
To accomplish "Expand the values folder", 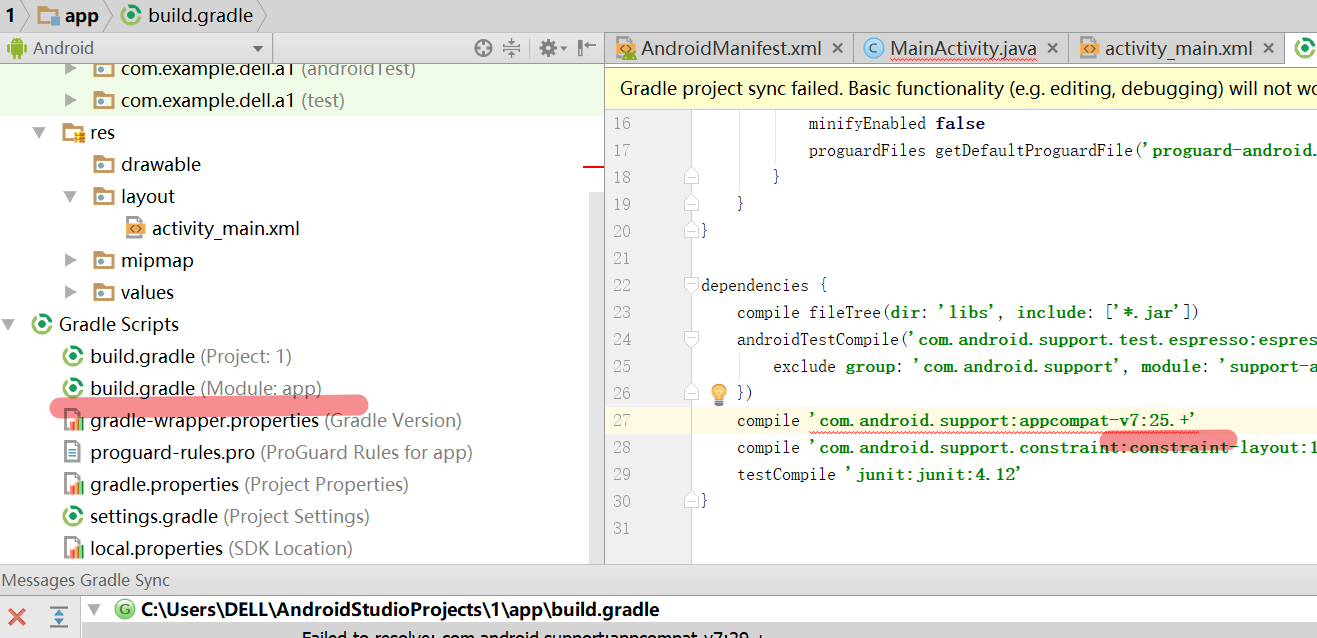I will (70, 292).
